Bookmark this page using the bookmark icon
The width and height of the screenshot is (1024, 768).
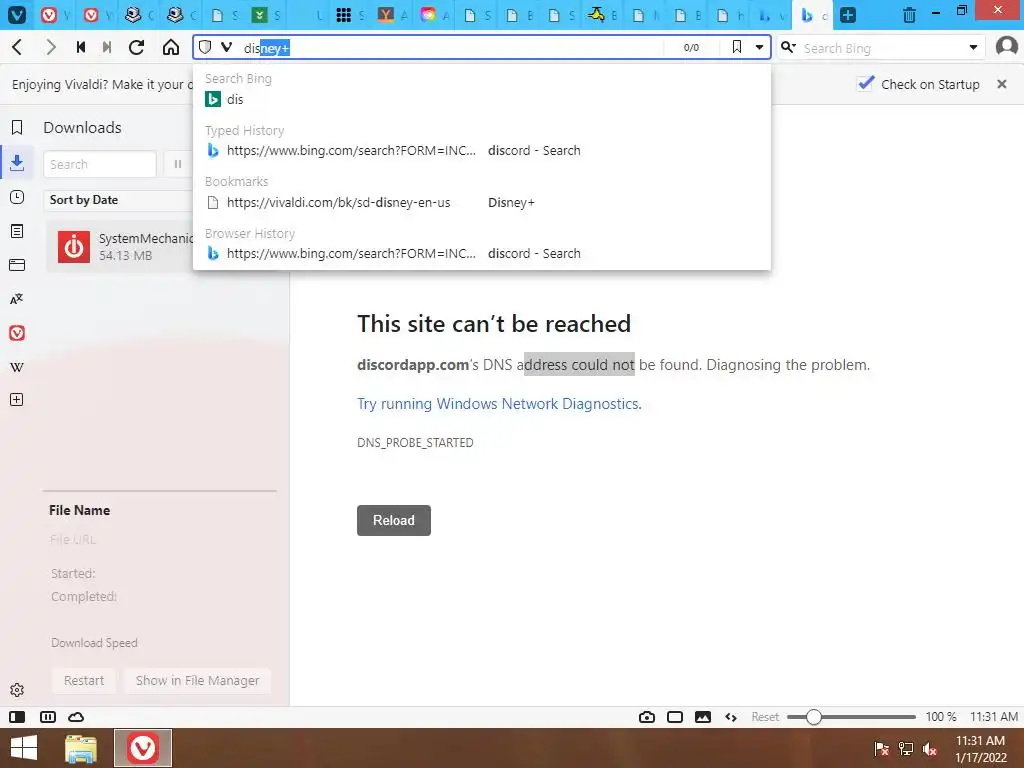click(737, 47)
